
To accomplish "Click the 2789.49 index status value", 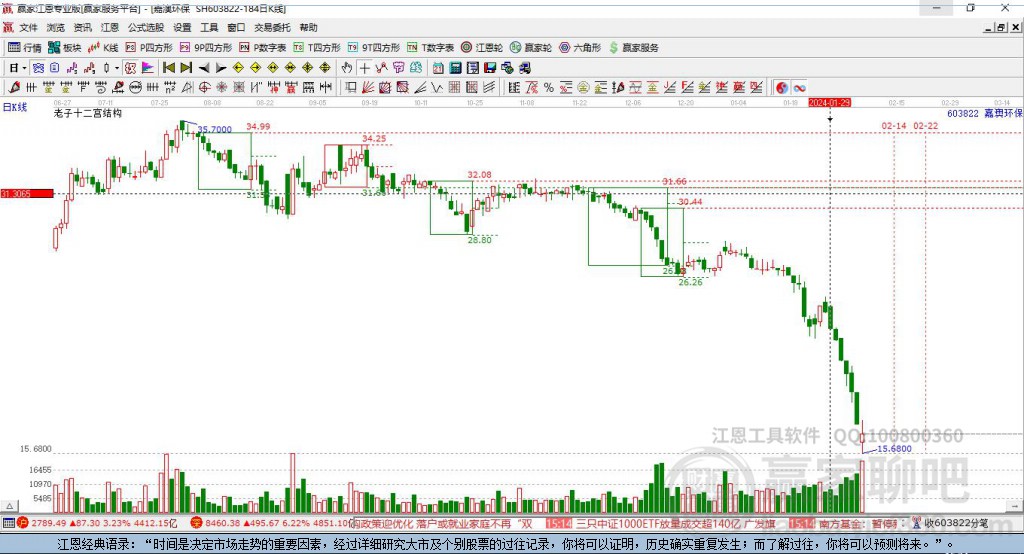I will [48, 523].
